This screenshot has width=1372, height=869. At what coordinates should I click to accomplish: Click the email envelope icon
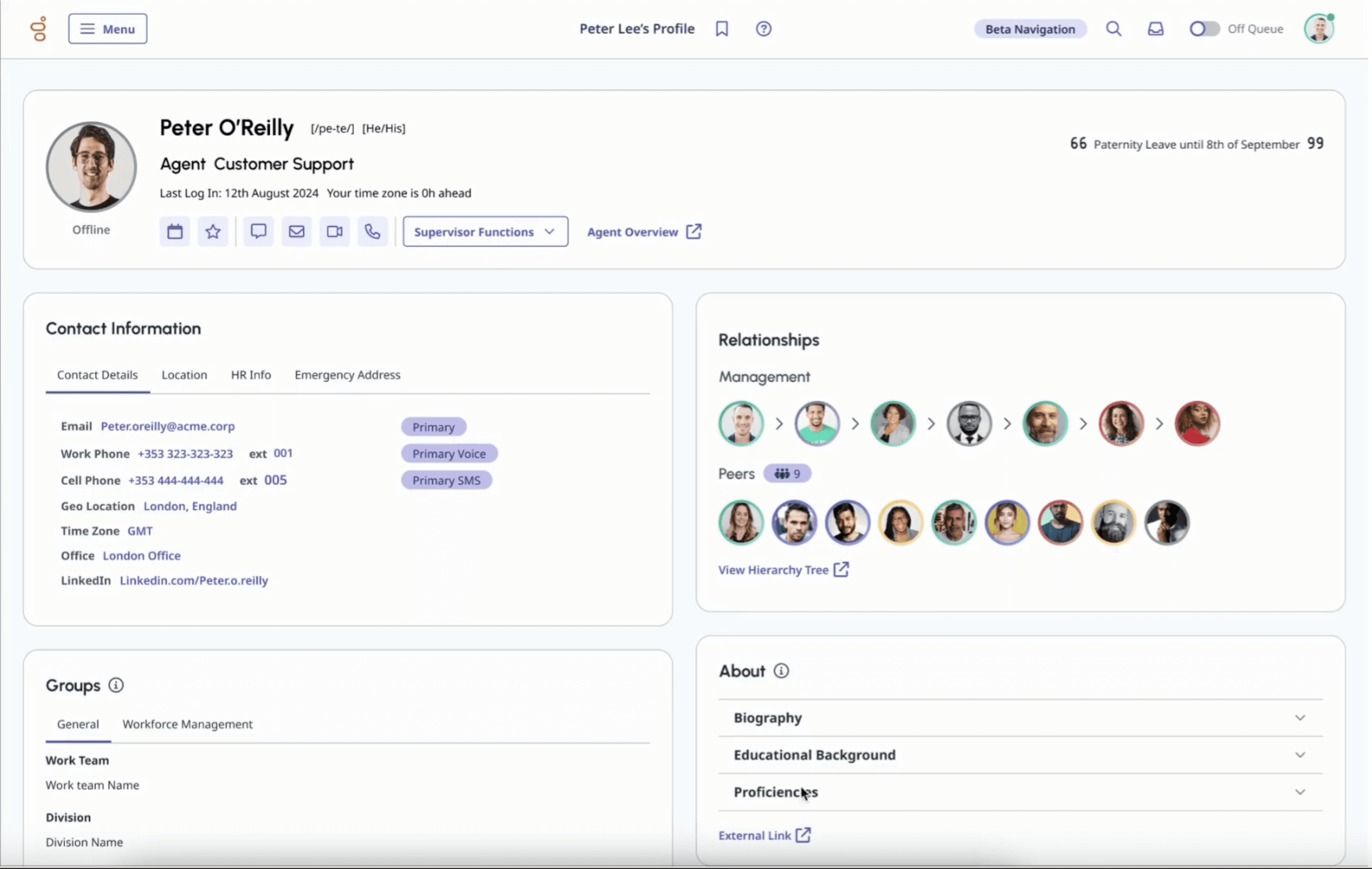click(x=296, y=231)
